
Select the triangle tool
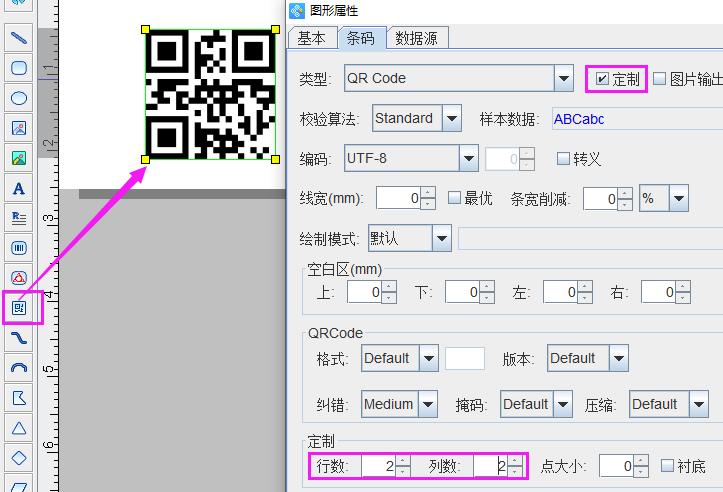tap(18, 428)
